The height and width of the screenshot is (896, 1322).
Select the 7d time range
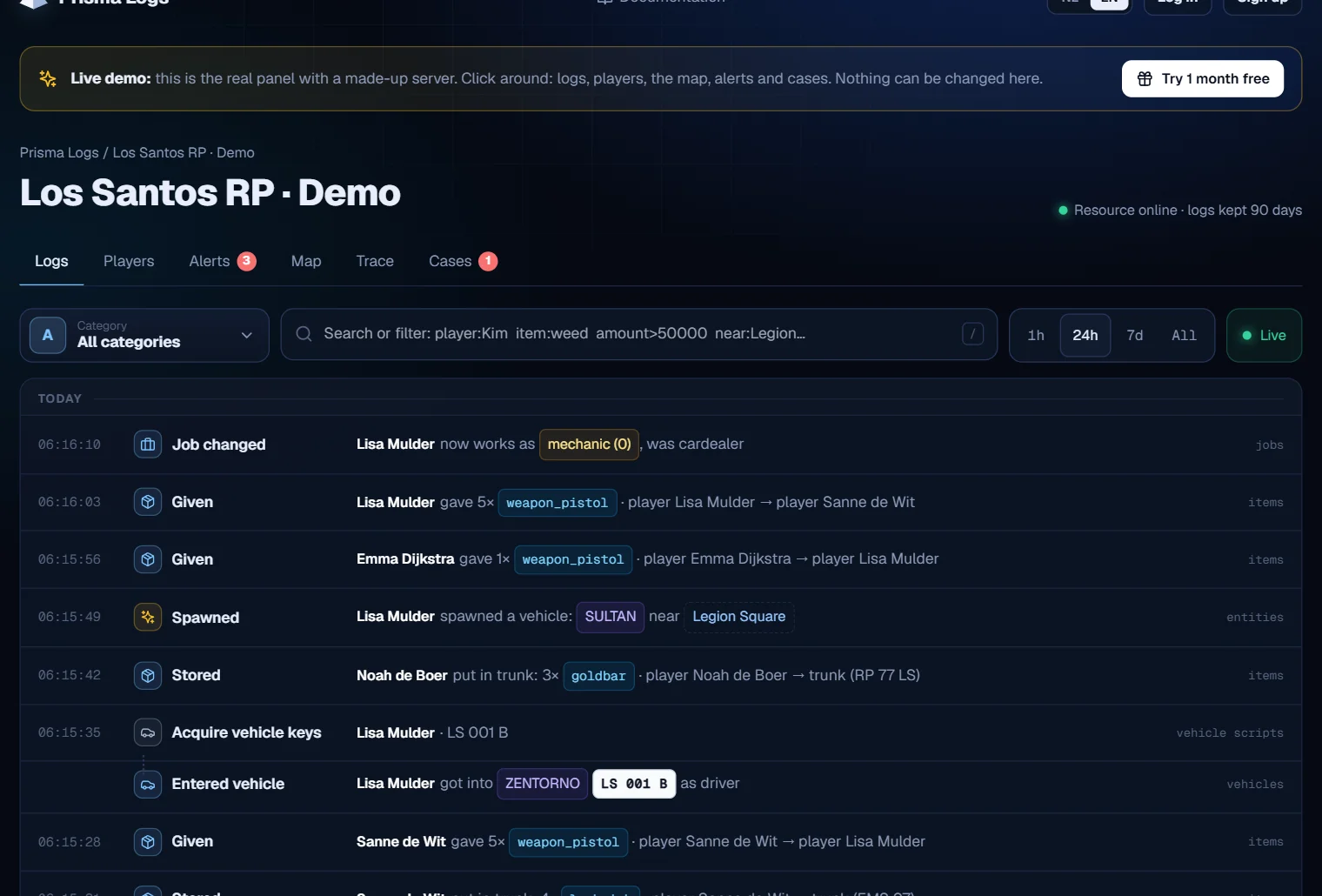click(x=1135, y=335)
